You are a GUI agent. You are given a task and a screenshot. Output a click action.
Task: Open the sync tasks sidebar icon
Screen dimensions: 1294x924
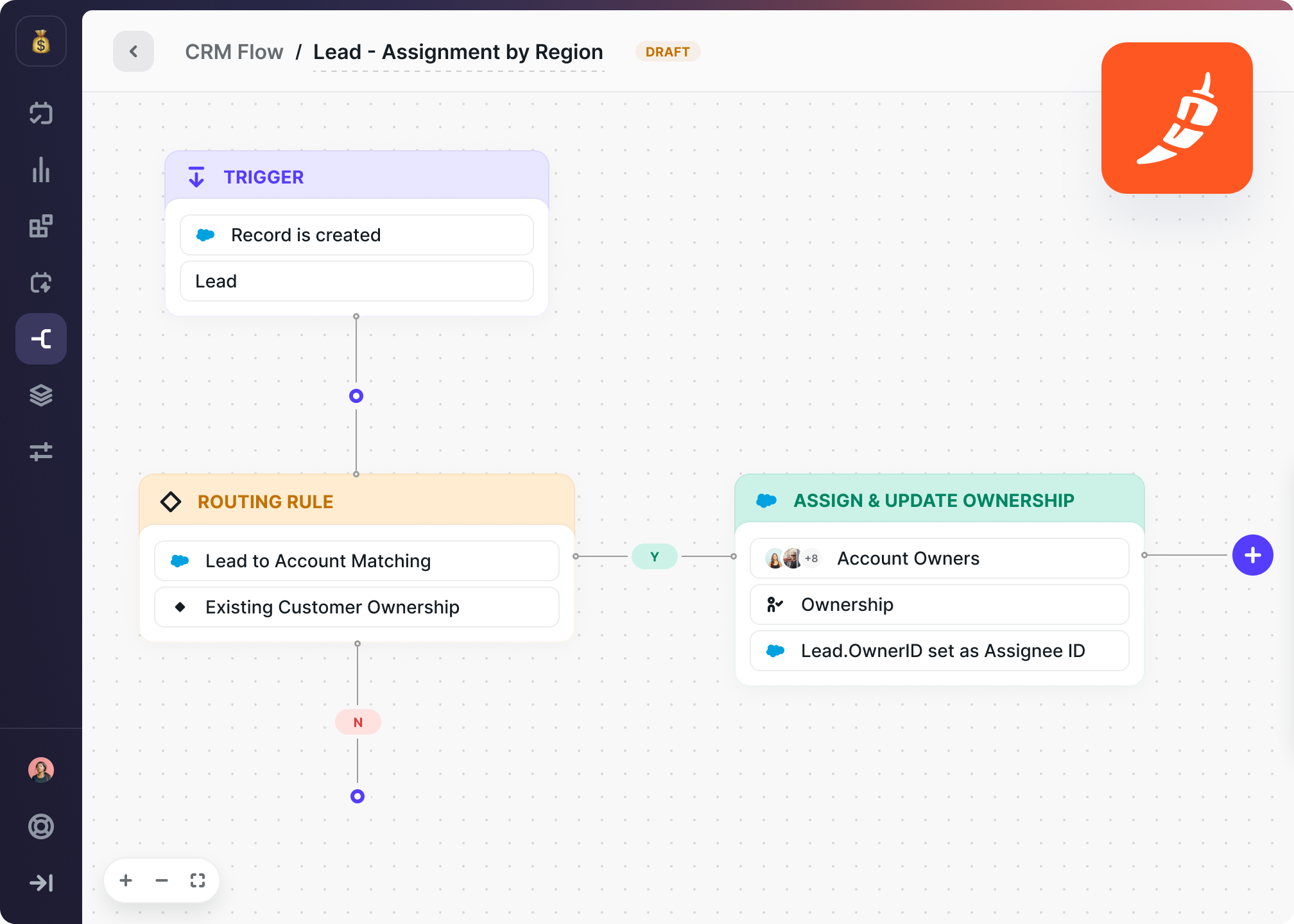pos(41,114)
